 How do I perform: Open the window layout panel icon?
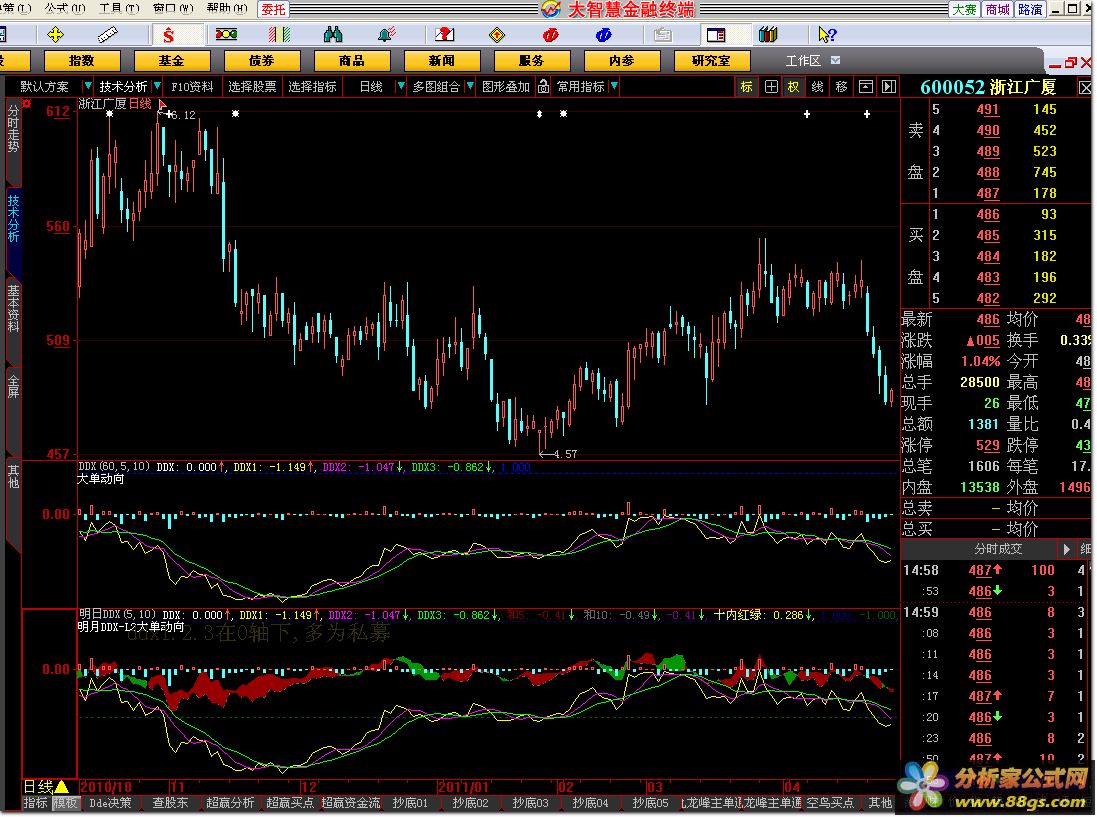point(716,34)
